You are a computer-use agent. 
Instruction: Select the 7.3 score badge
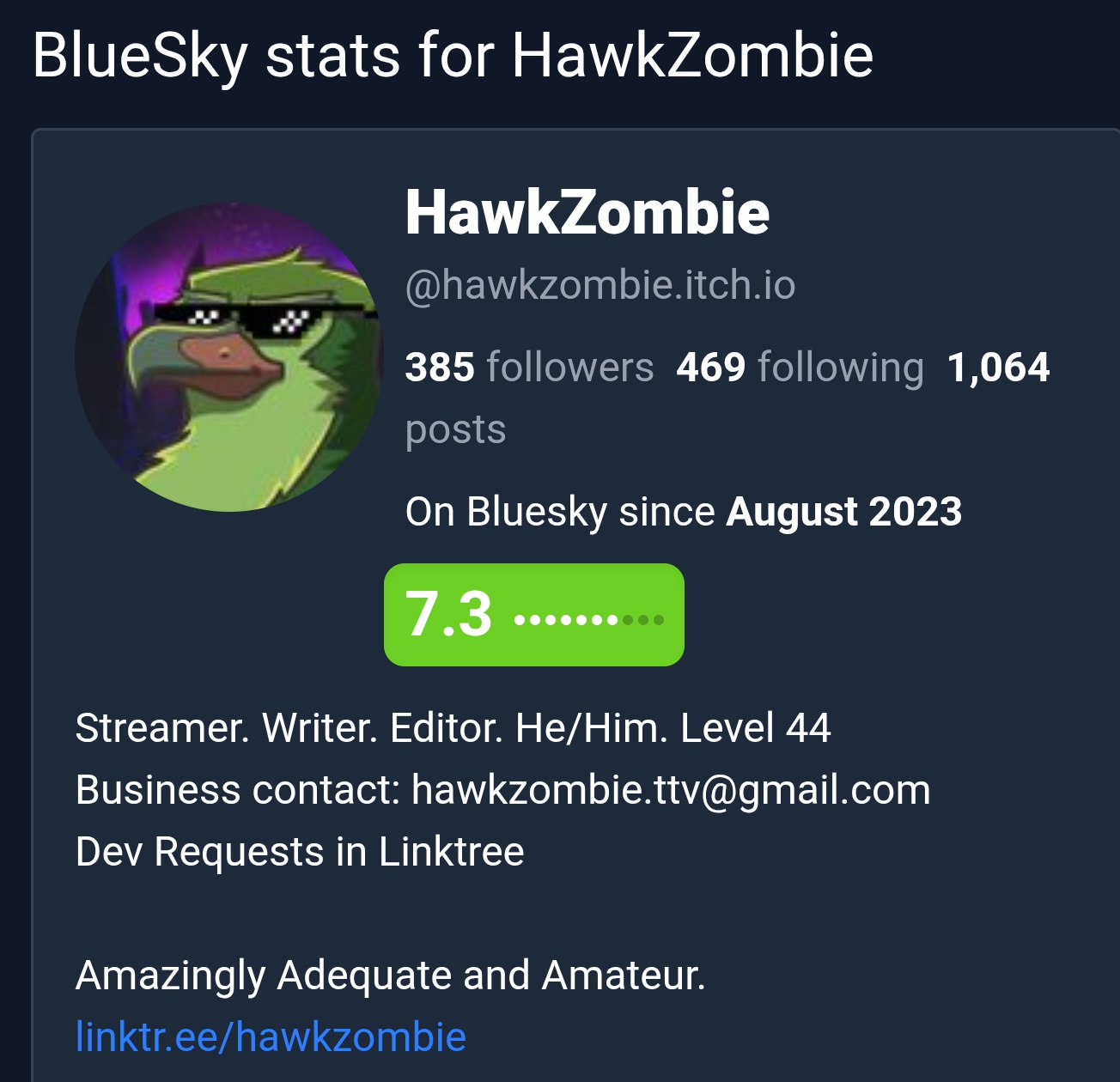tap(533, 615)
